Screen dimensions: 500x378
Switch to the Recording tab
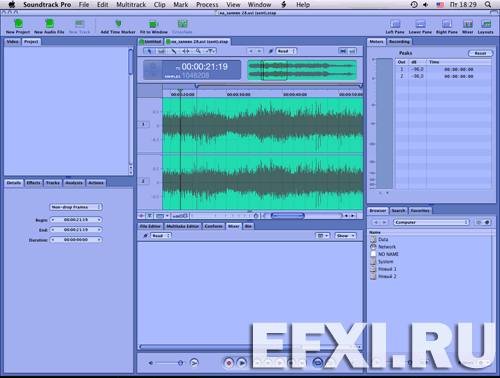coord(399,42)
